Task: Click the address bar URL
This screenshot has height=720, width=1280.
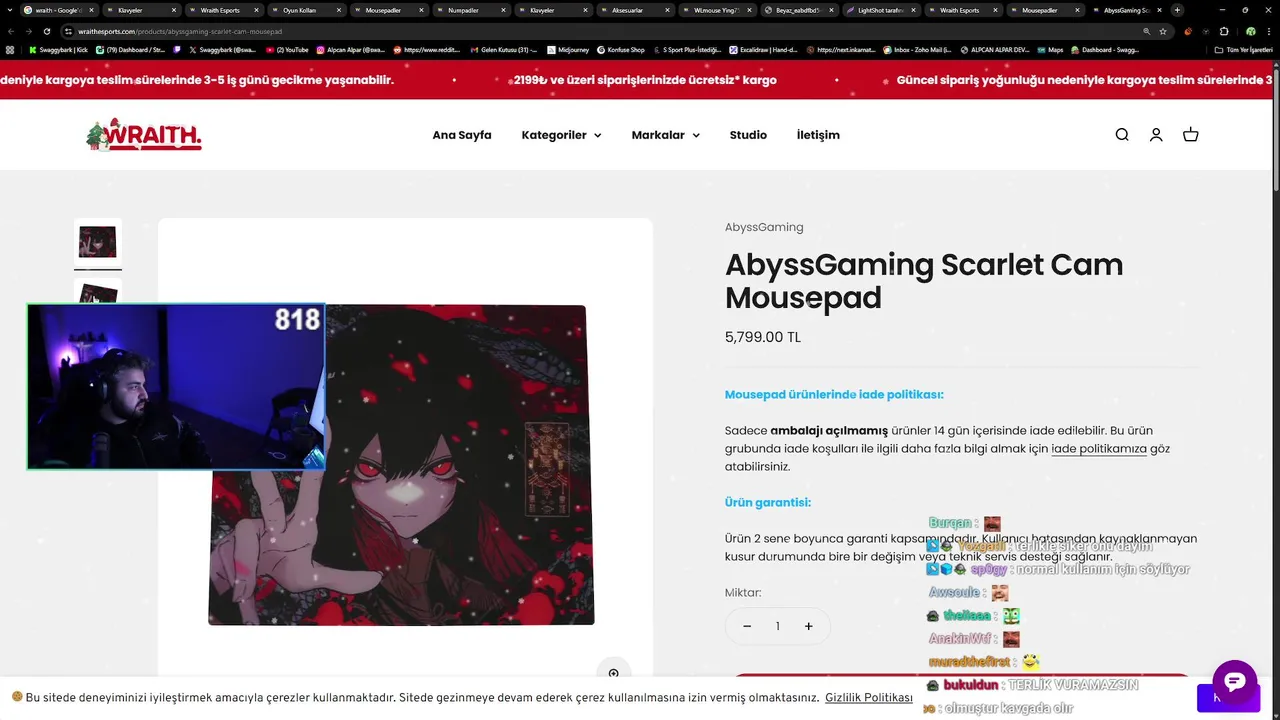Action: [x=180, y=31]
